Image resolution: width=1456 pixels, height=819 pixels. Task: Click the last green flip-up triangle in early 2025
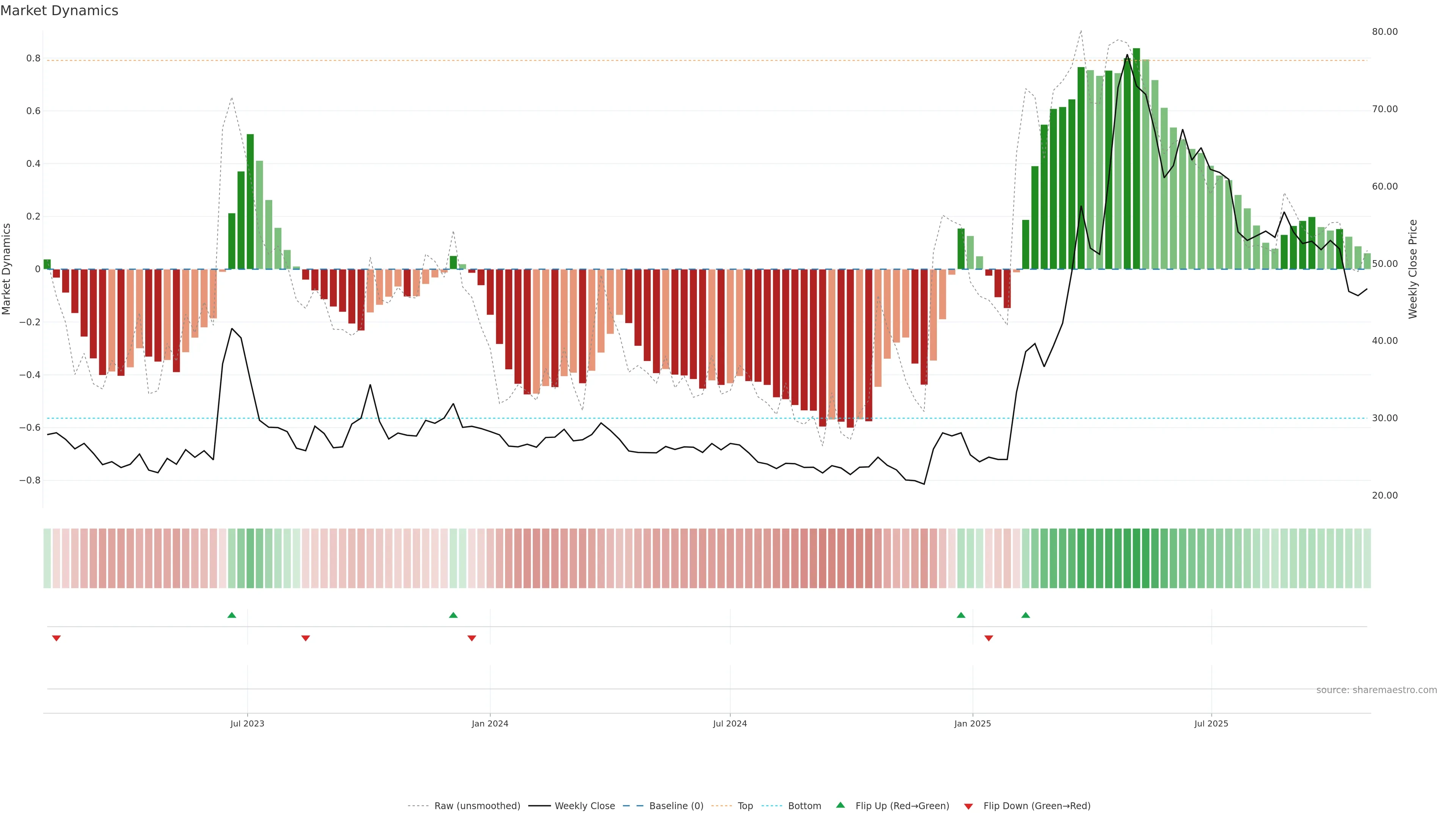point(1026,615)
